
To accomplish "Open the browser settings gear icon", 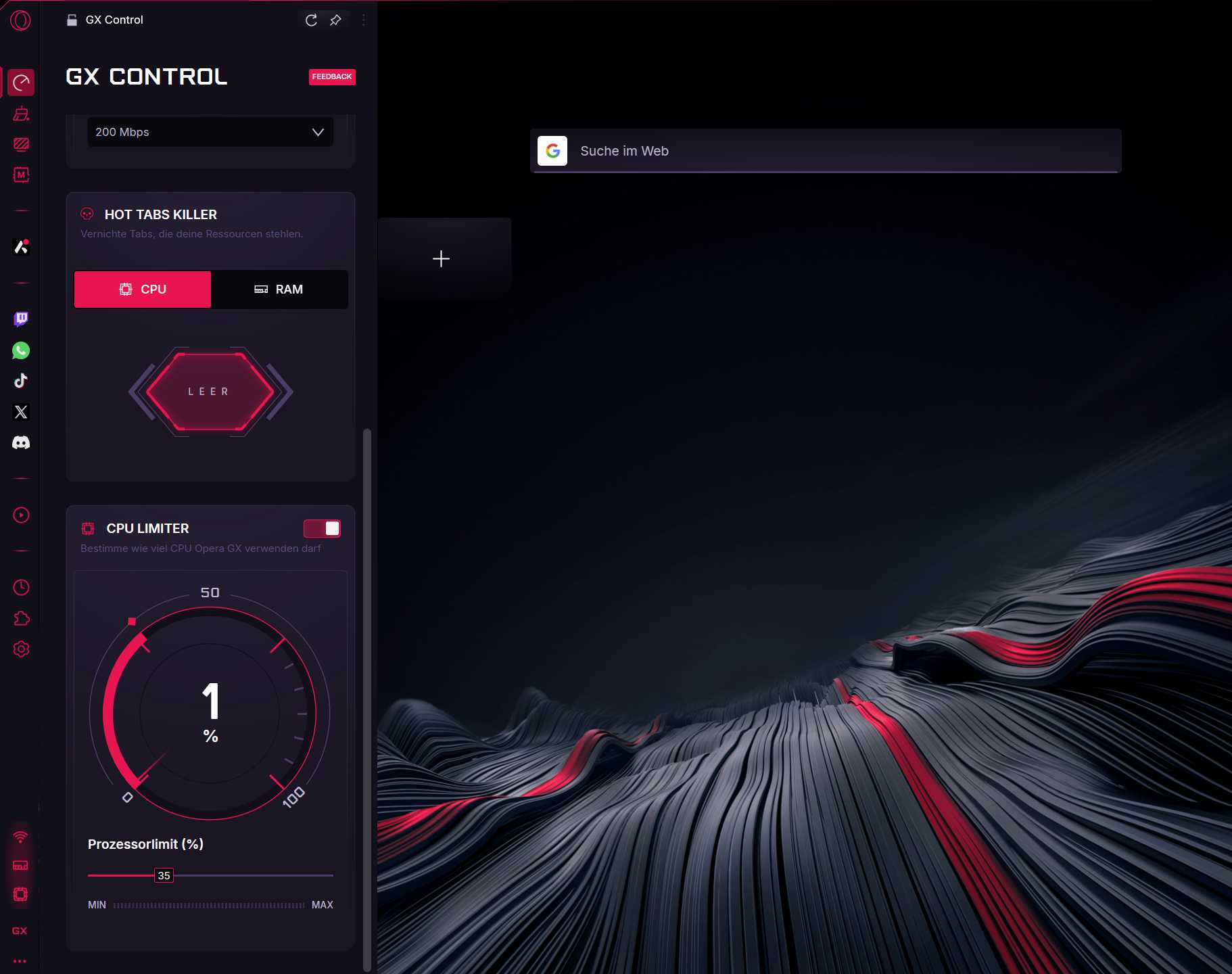I will pyautogui.click(x=20, y=649).
